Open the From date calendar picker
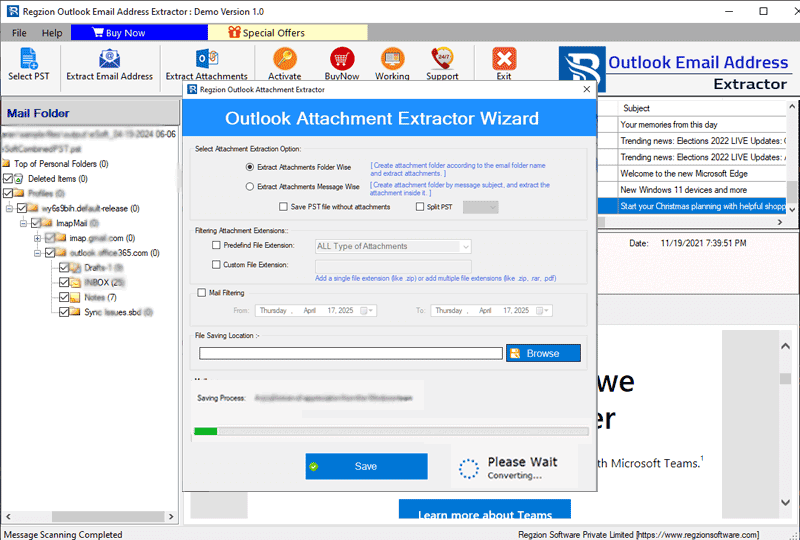Image resolution: width=800 pixels, height=540 pixels. pyautogui.click(x=367, y=310)
